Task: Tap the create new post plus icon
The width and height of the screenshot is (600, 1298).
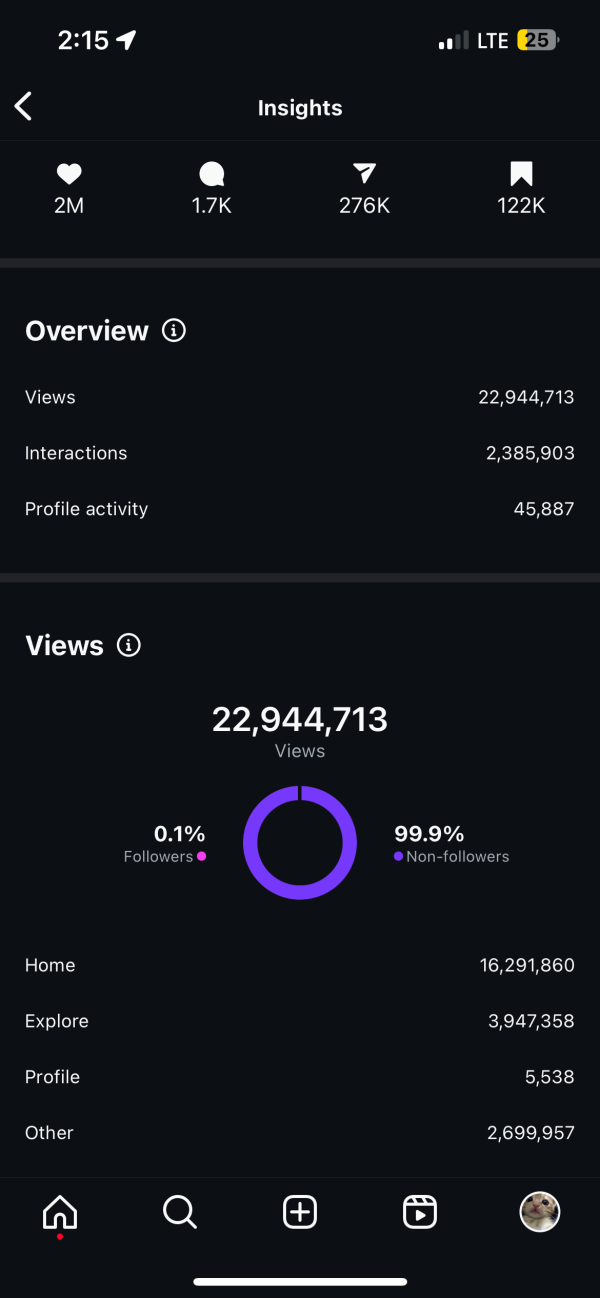Action: (x=300, y=1212)
